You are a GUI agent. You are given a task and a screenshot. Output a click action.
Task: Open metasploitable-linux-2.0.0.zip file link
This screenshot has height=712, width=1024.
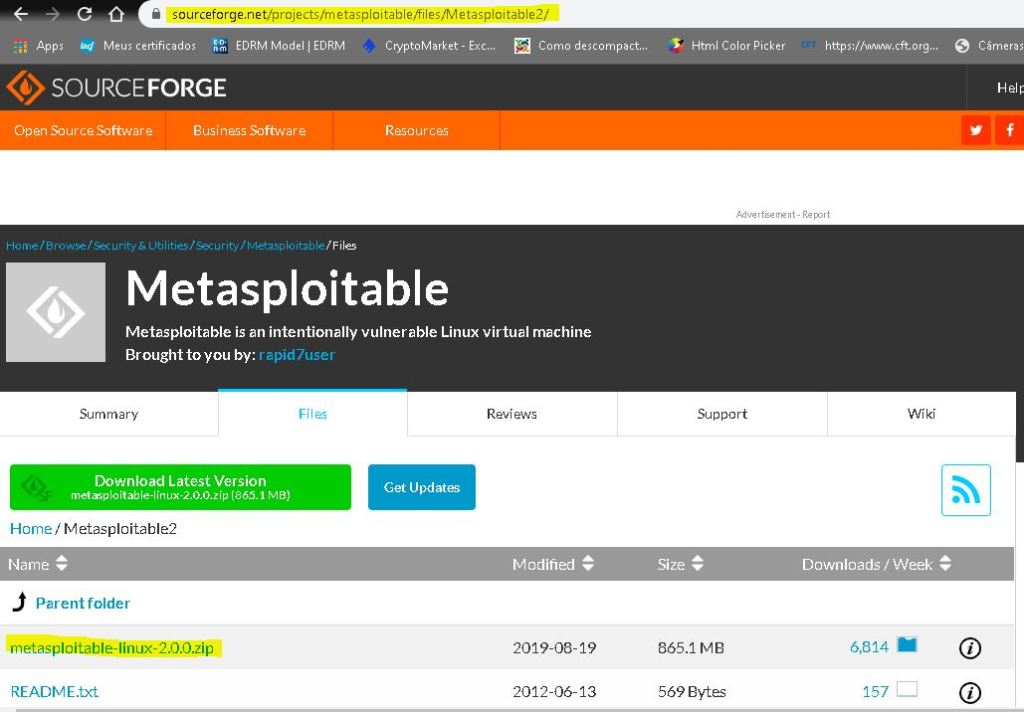(x=112, y=647)
